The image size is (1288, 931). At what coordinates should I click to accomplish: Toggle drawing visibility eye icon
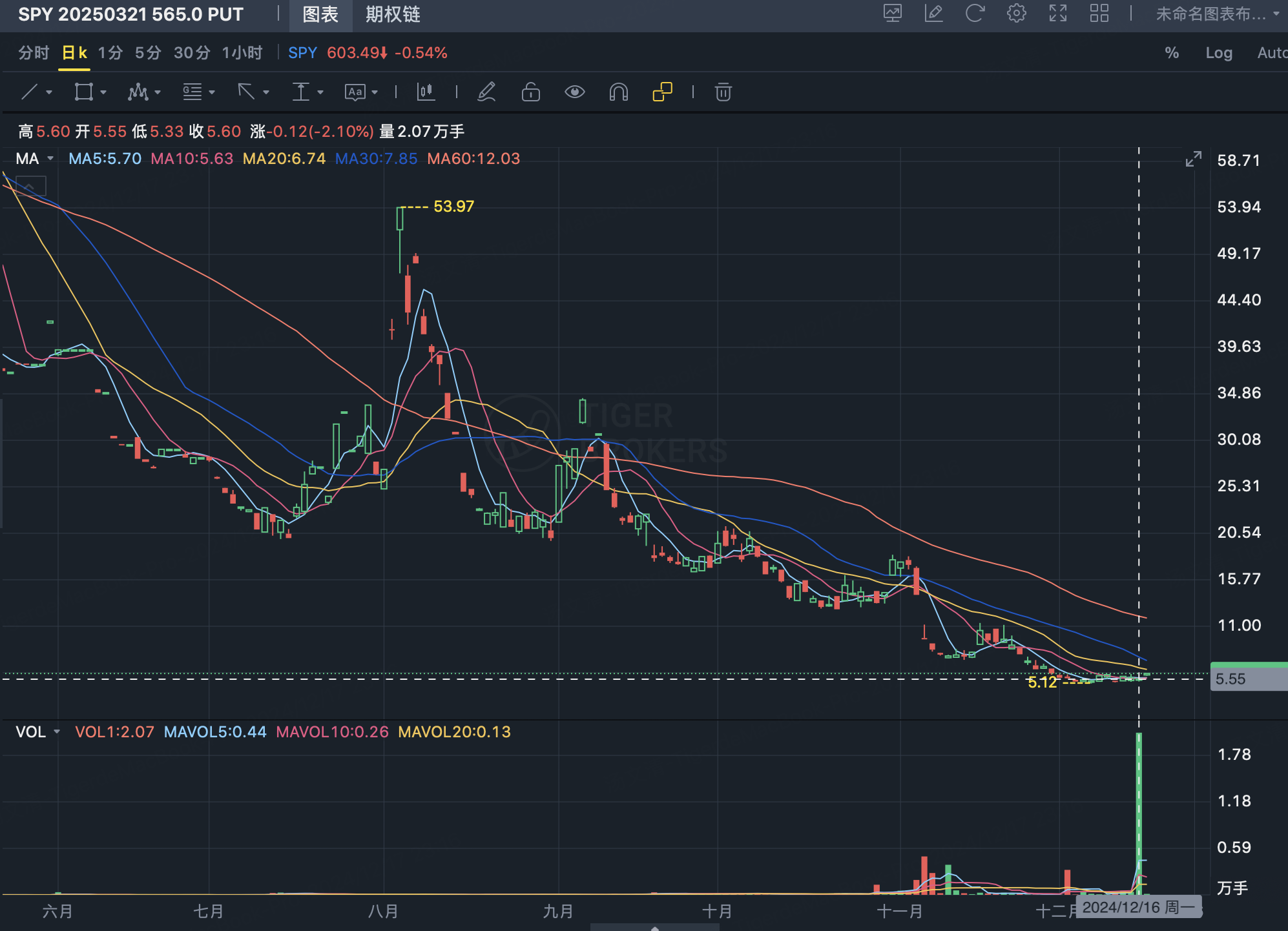tap(574, 92)
